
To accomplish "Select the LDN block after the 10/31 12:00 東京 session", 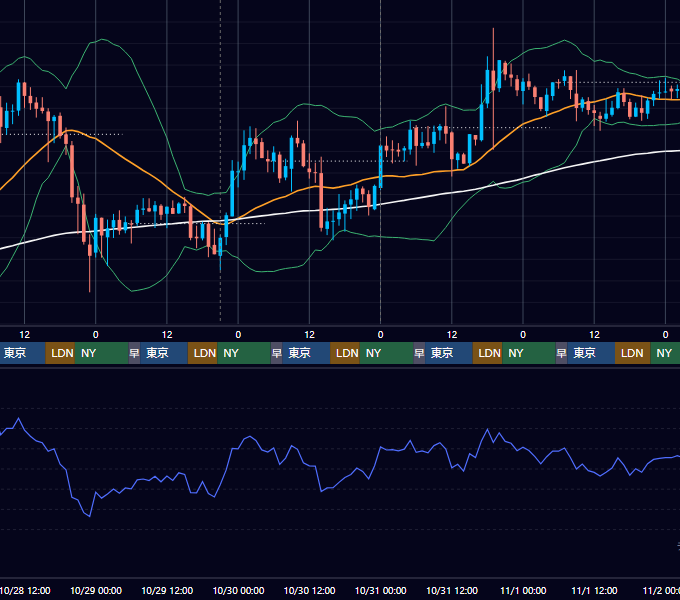I will 487,353.
